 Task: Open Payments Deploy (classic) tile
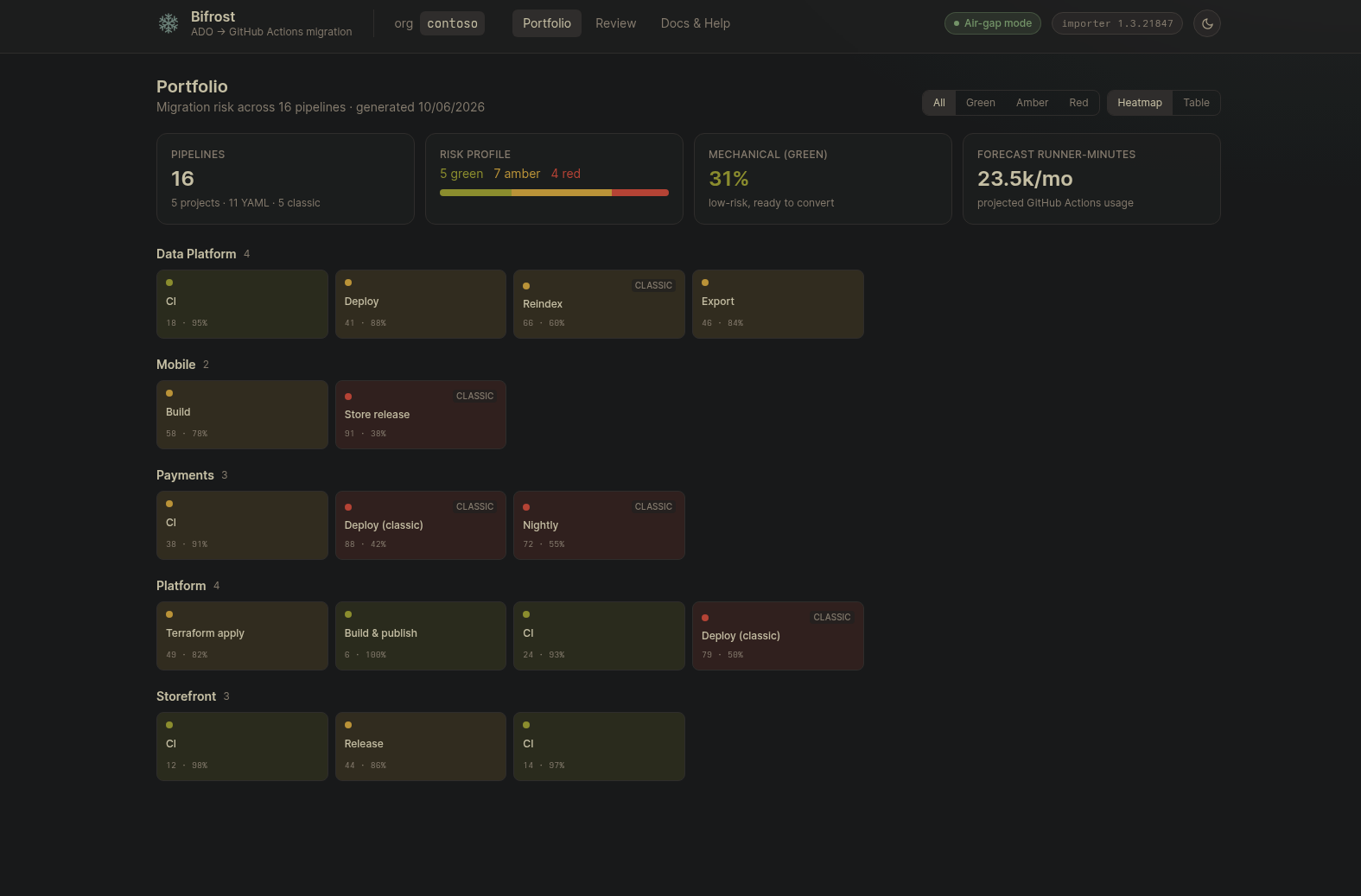[421, 525]
